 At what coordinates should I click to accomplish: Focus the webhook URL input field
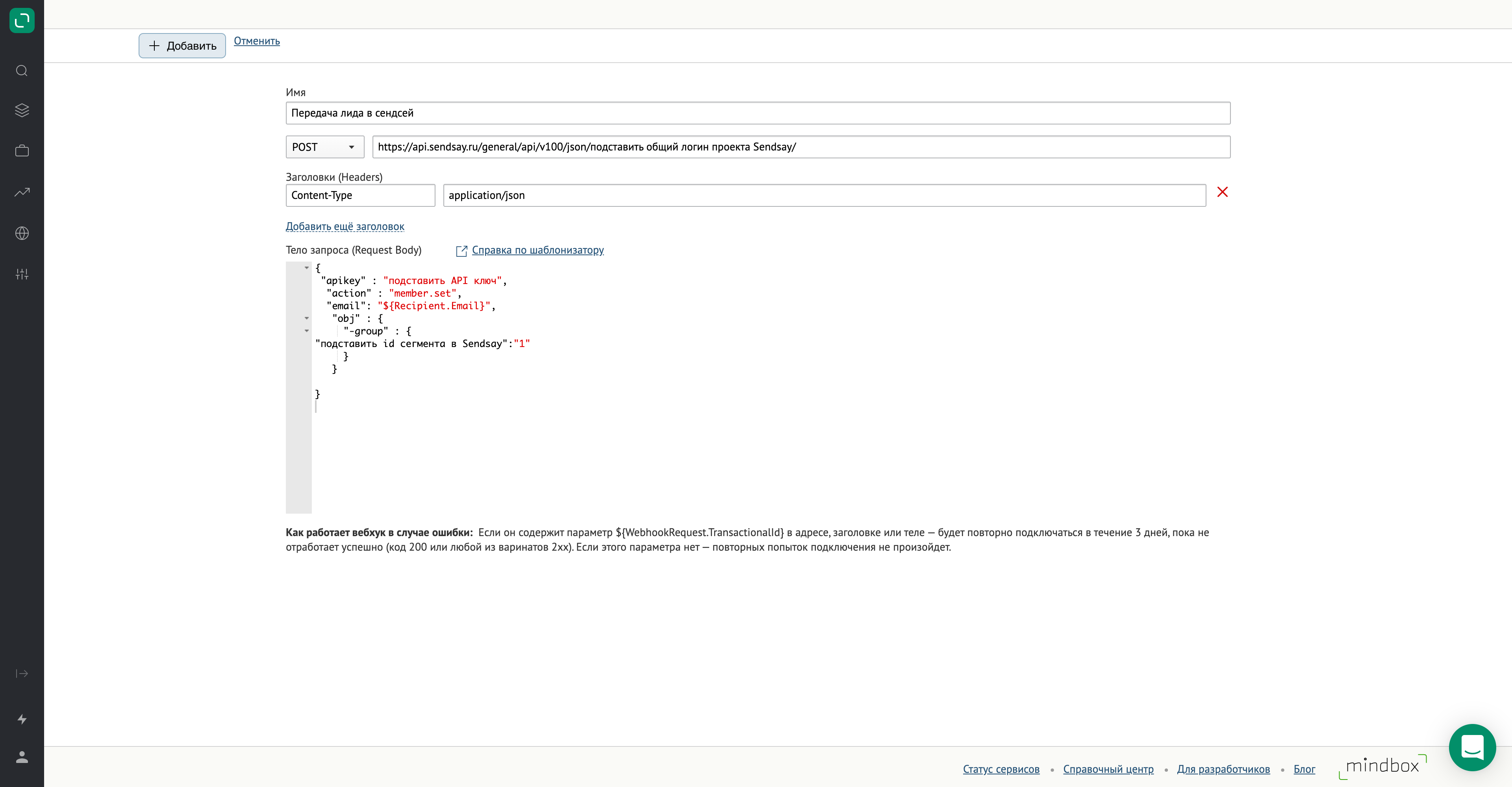pos(801,147)
